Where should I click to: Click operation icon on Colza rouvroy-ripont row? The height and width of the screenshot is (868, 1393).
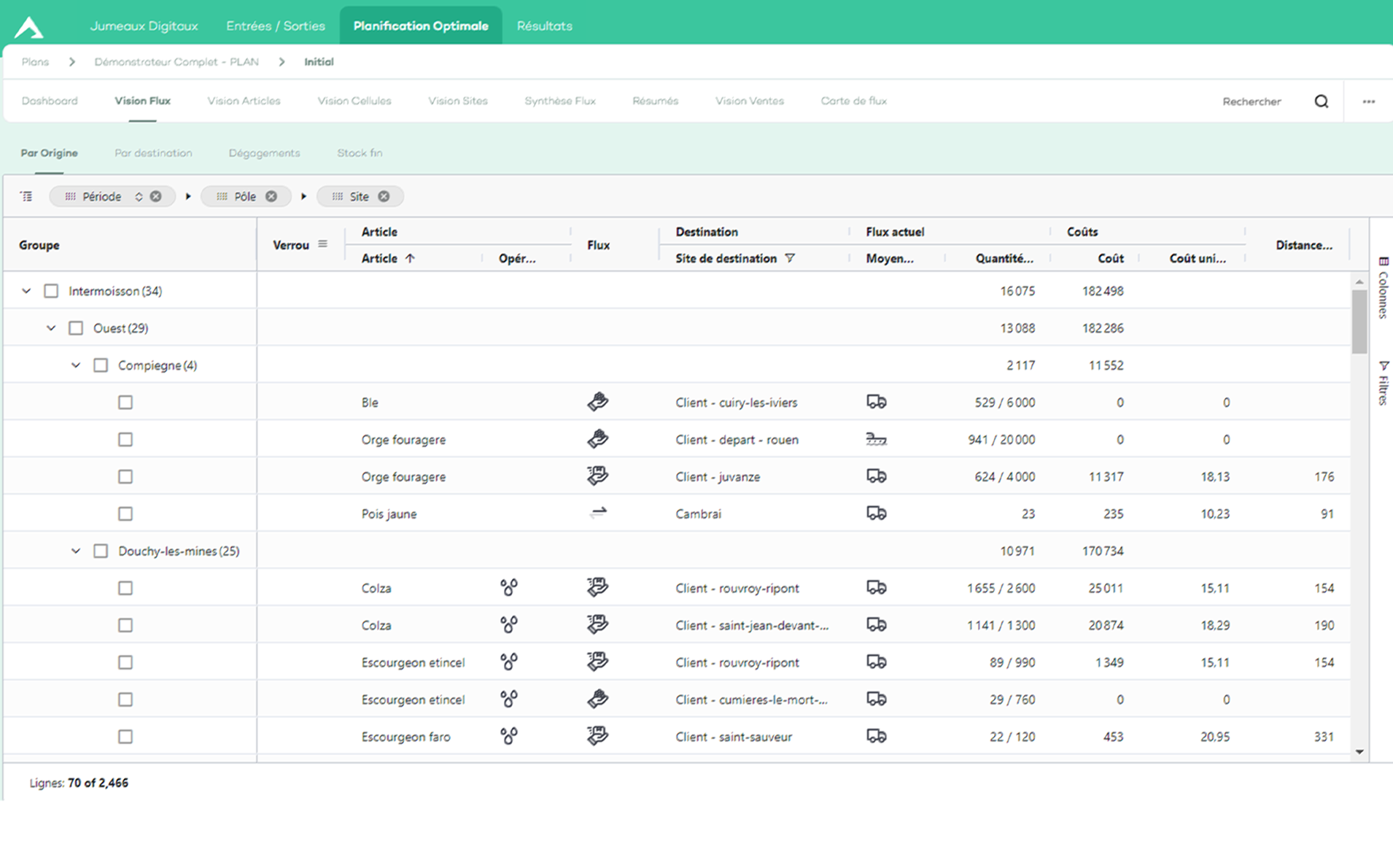pyautogui.click(x=508, y=588)
